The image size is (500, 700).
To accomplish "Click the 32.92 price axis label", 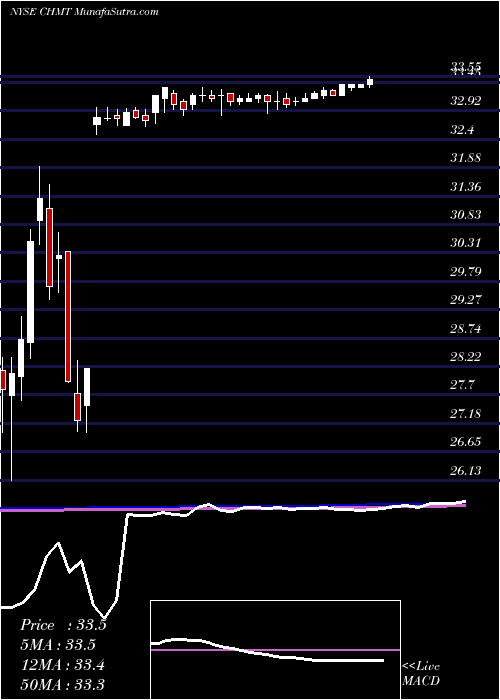I will [465, 100].
